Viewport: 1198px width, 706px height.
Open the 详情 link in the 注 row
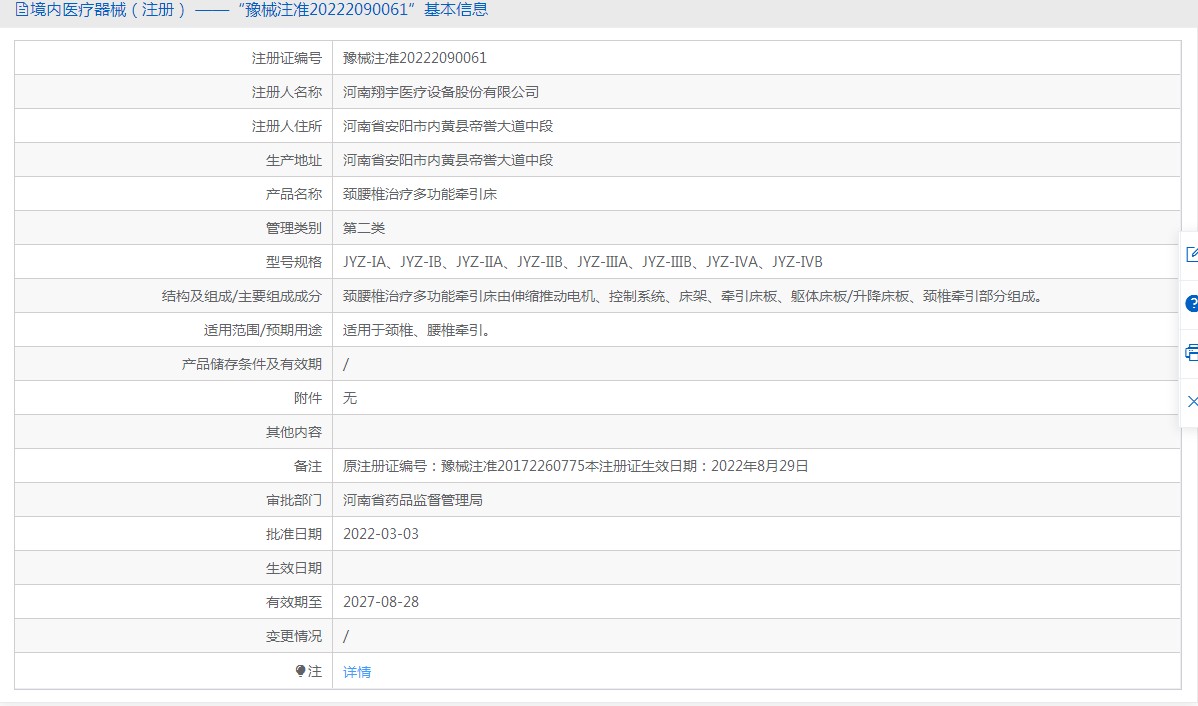[x=357, y=672]
